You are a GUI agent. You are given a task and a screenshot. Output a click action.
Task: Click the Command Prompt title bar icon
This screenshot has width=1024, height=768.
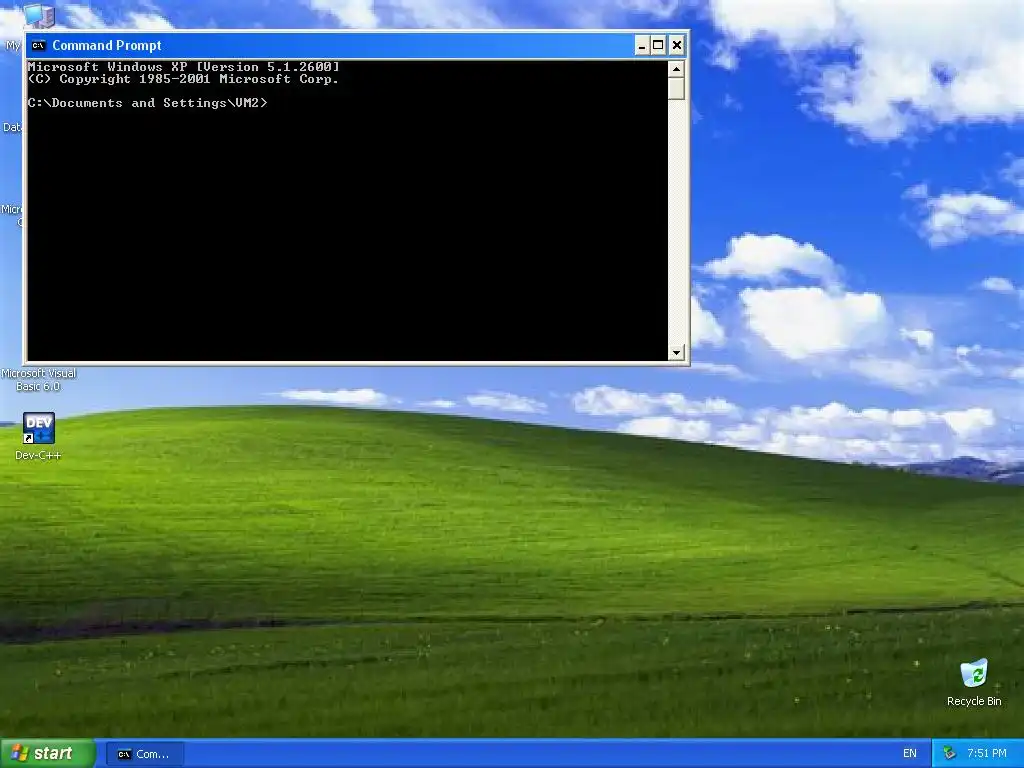39,45
